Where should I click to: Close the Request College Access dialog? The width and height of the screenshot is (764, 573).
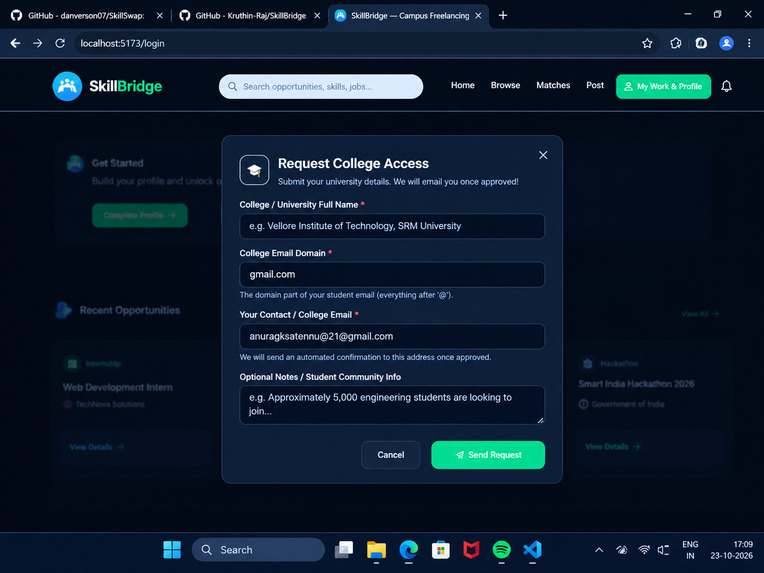pyautogui.click(x=543, y=155)
